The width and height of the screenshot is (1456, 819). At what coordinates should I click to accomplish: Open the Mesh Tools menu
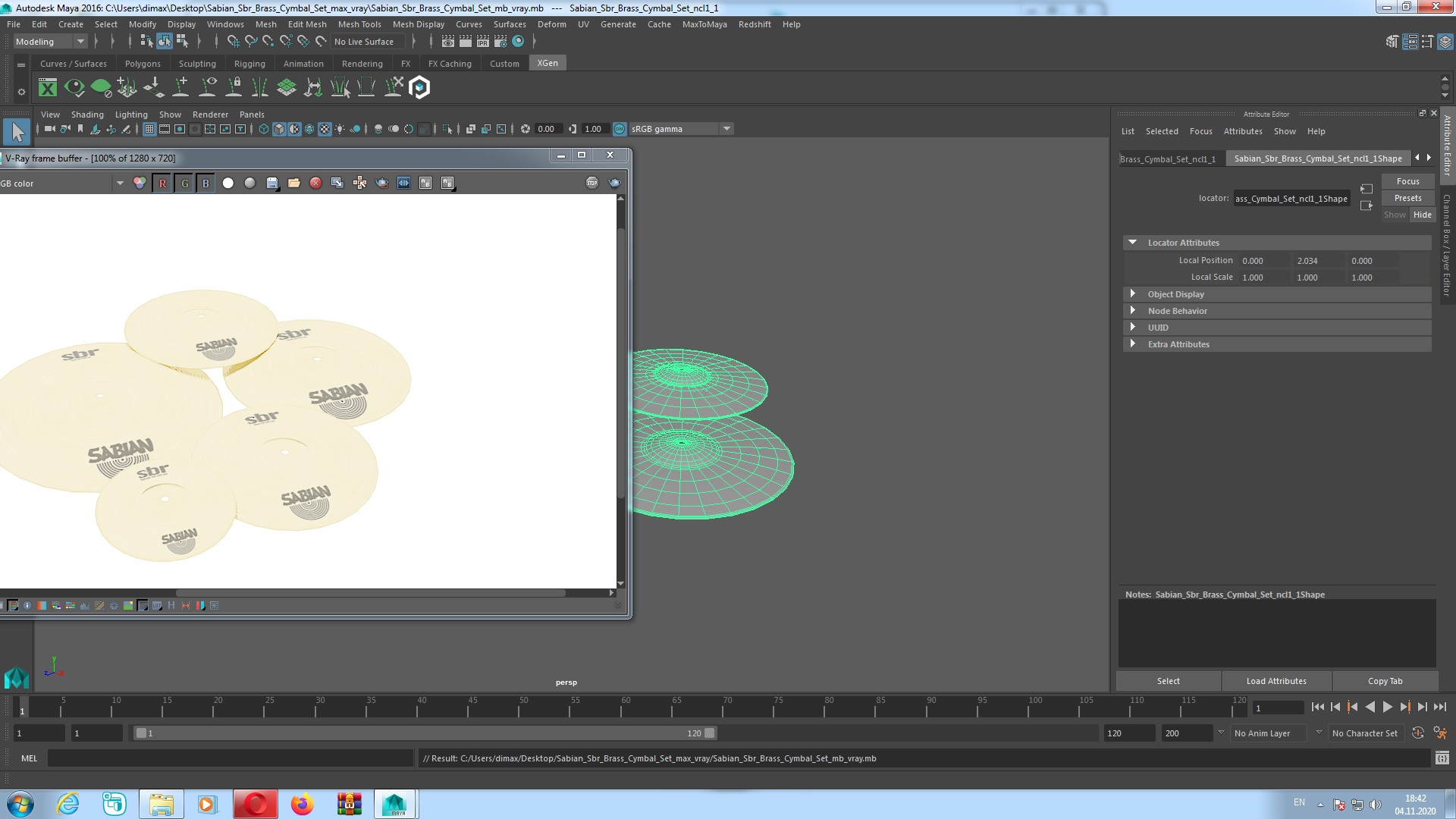click(359, 24)
